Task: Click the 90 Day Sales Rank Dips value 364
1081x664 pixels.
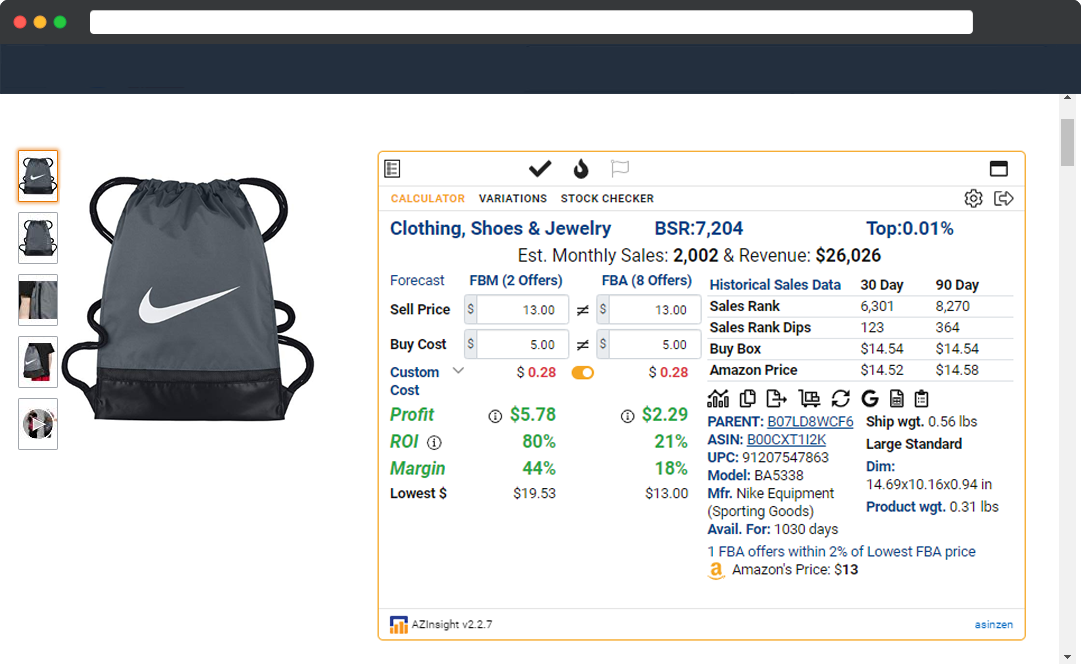Action: pos(947,328)
